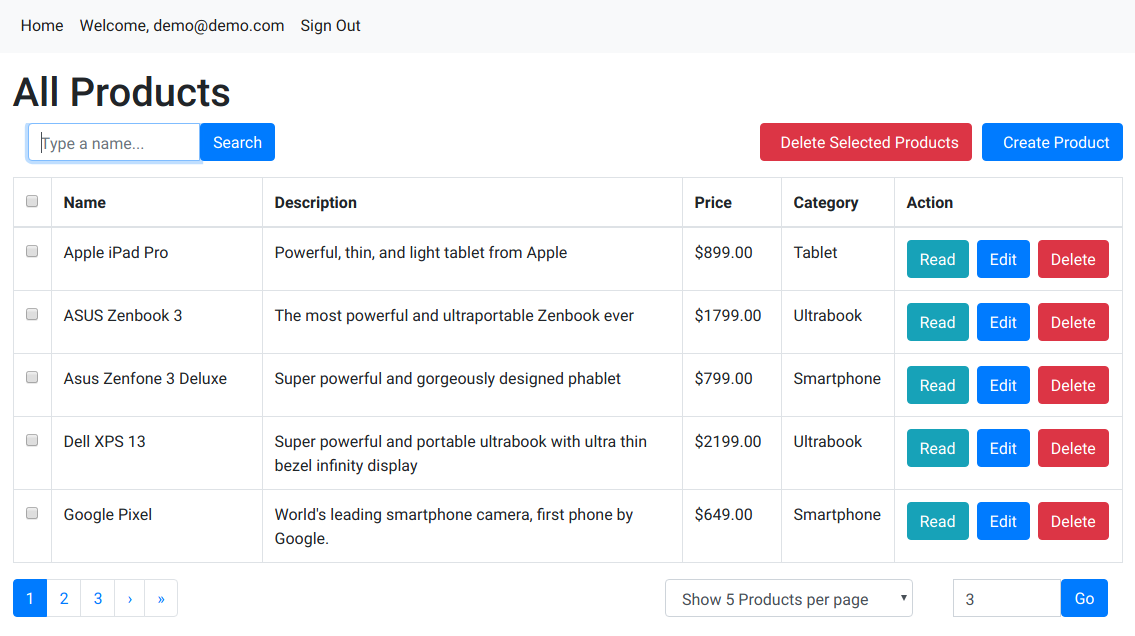Tick the select-all checkbox in table header
The image size is (1135, 636).
pyautogui.click(x=32, y=201)
